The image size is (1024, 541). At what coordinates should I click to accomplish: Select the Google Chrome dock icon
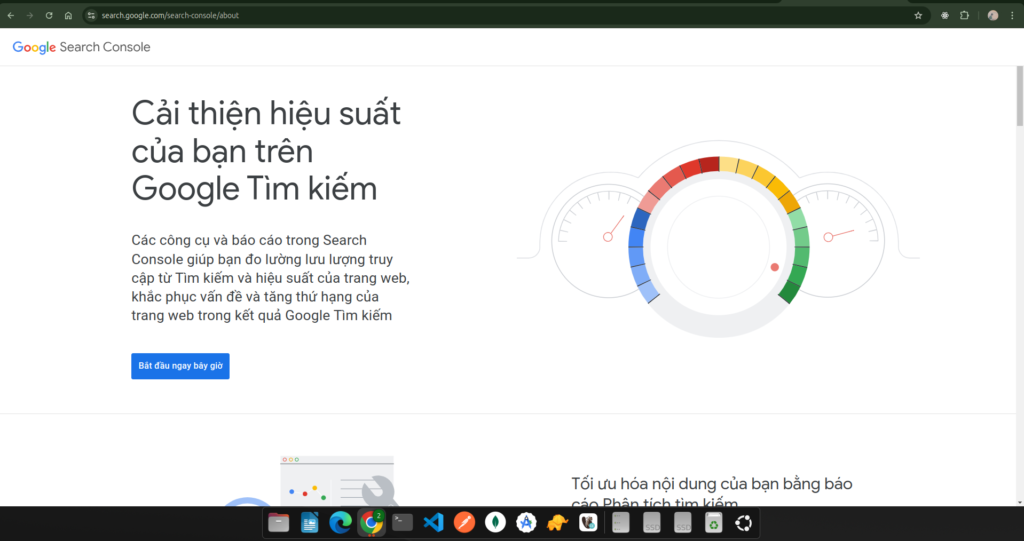371,523
